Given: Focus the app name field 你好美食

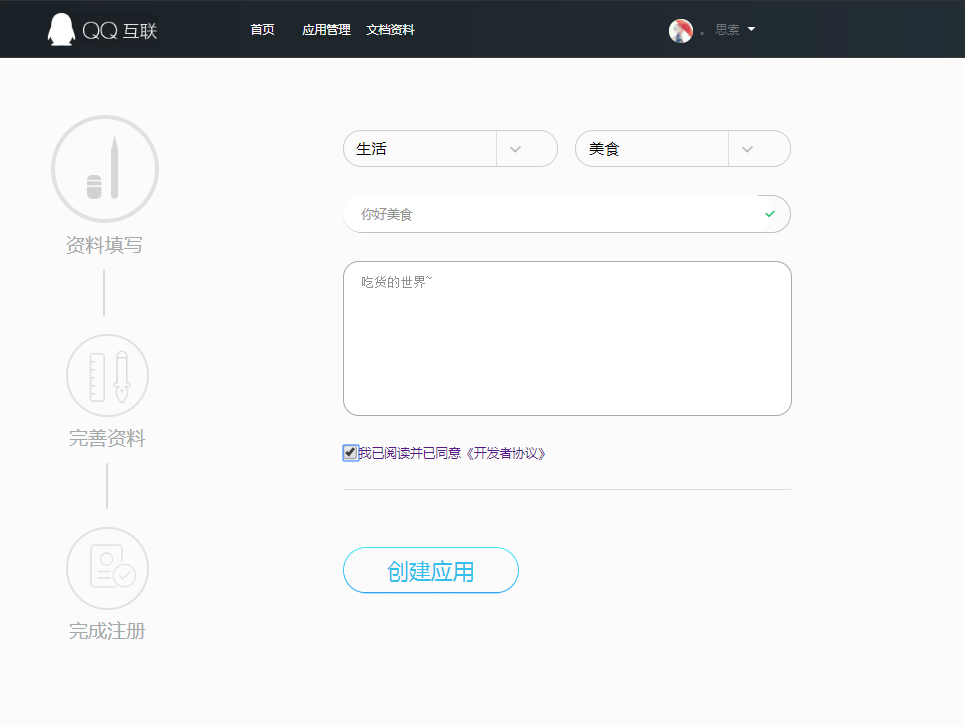Looking at the screenshot, I should pos(567,214).
